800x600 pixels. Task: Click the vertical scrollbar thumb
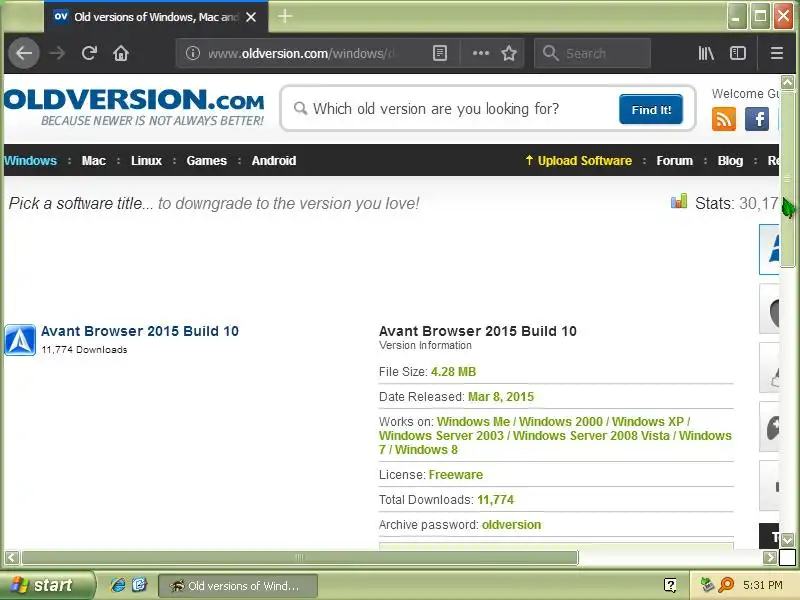click(x=787, y=179)
